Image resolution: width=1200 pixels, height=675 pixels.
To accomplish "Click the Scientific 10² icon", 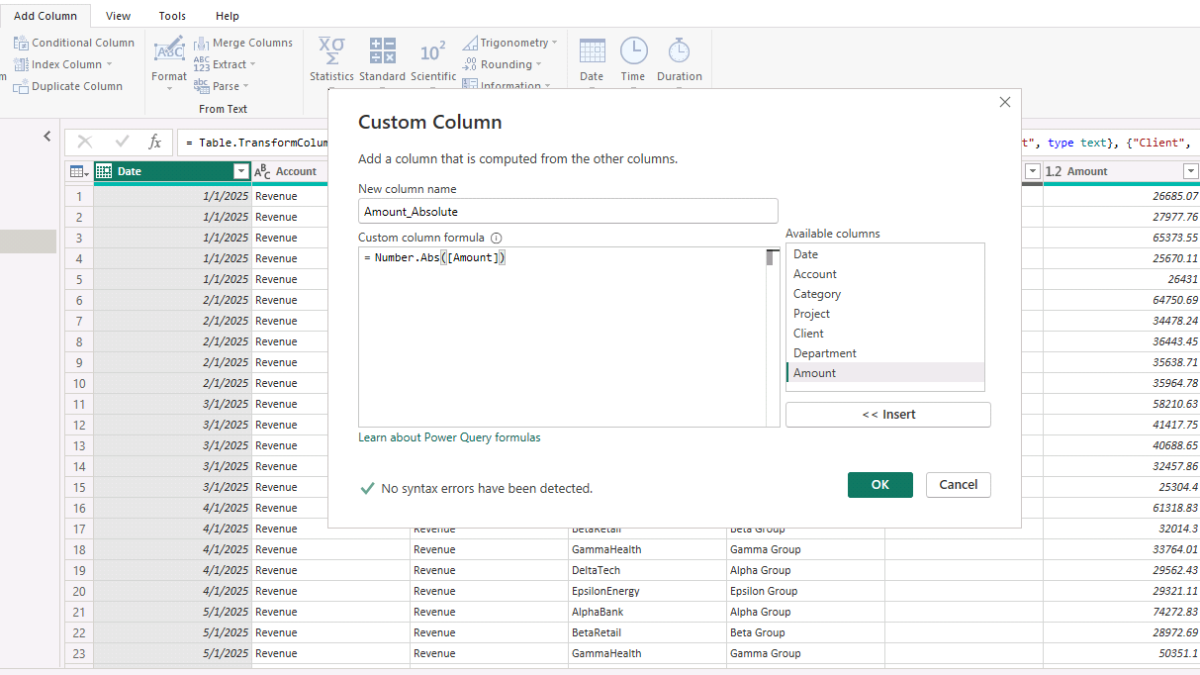I will tap(433, 51).
